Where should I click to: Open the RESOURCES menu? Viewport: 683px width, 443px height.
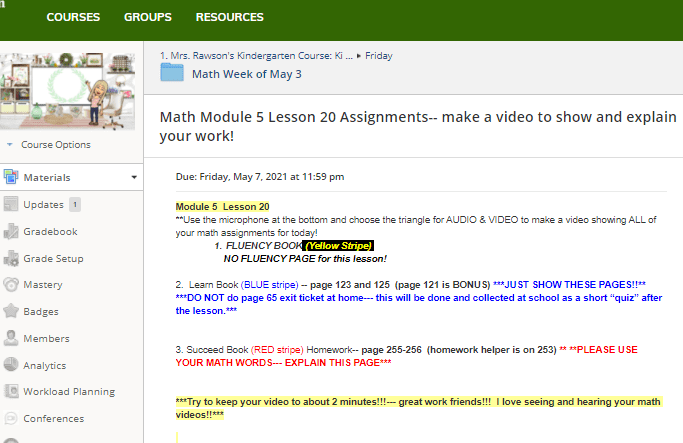pos(230,17)
